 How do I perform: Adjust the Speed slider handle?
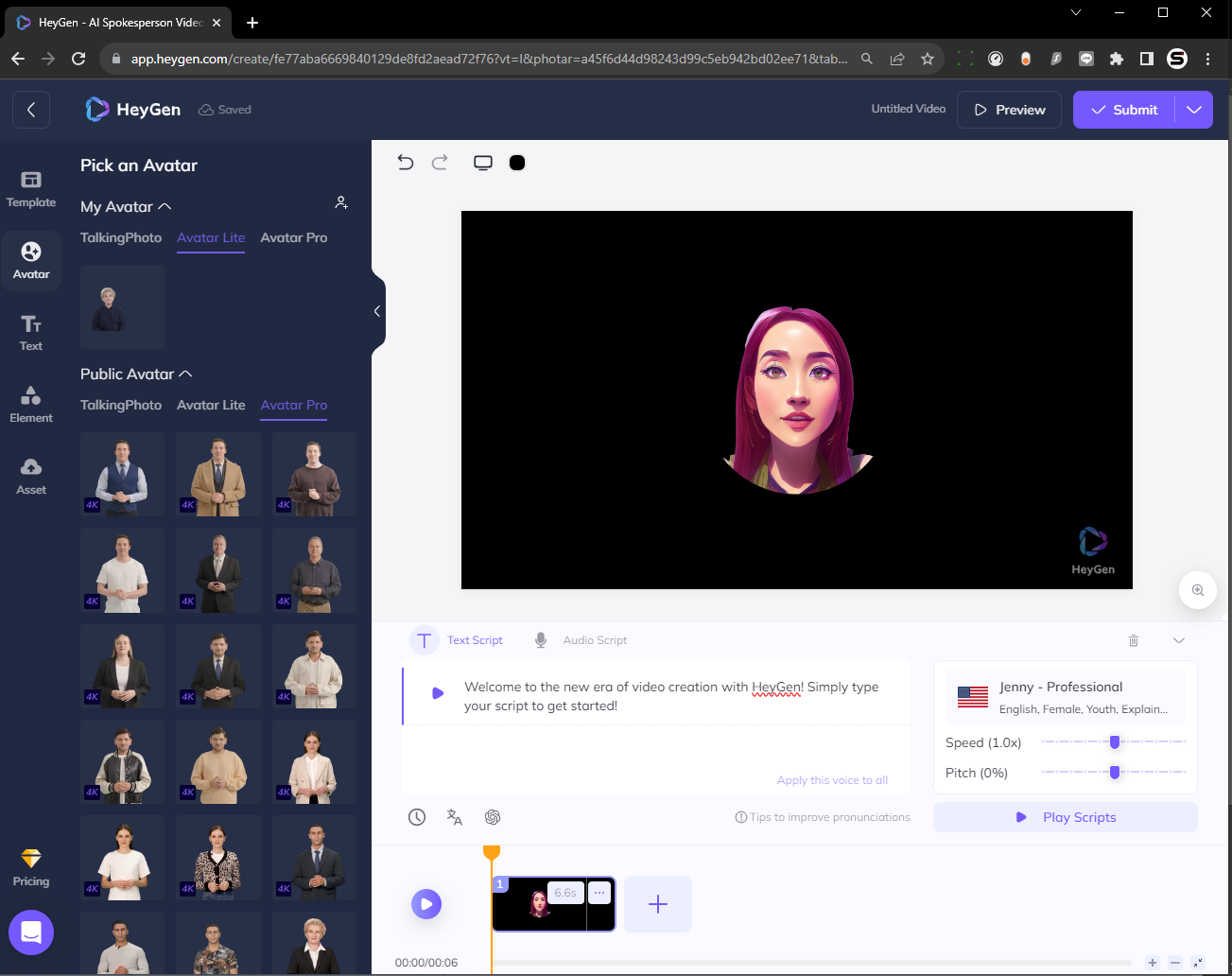(x=1115, y=742)
